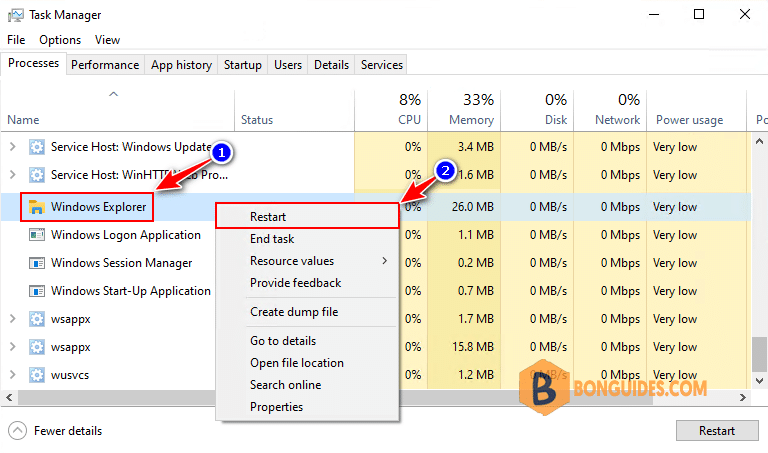Viewport: 768px width, 453px height.
Task: Click the Fewer details link
Action: coord(68,431)
